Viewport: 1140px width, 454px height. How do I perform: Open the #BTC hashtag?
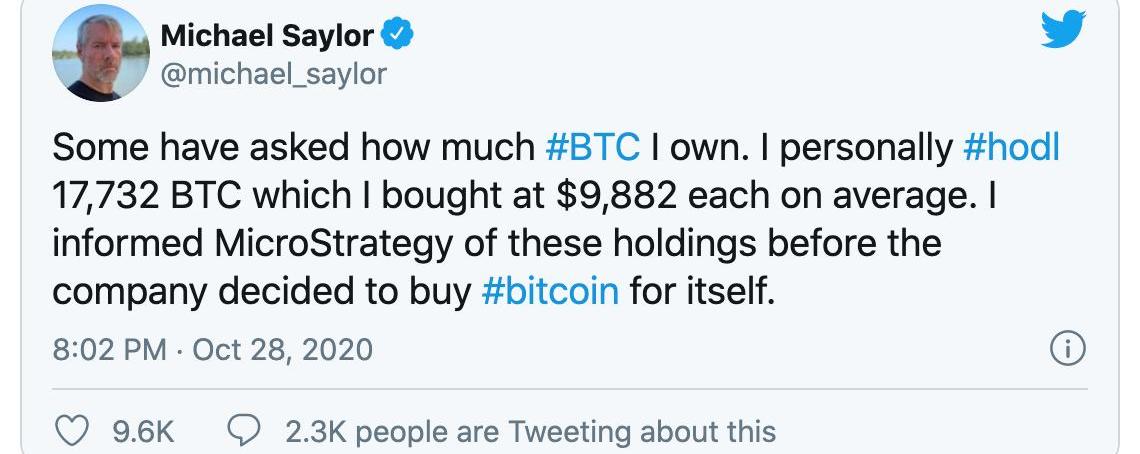point(594,148)
